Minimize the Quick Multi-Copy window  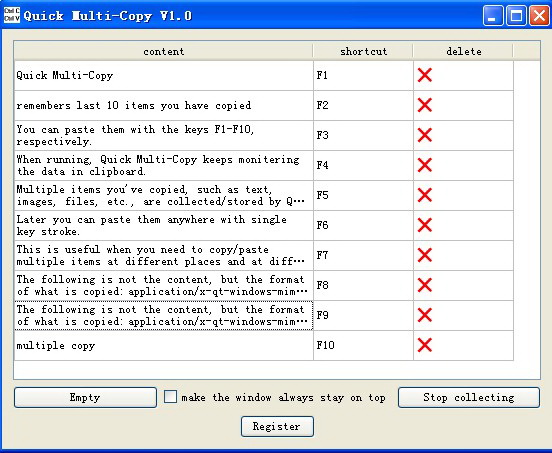point(493,16)
